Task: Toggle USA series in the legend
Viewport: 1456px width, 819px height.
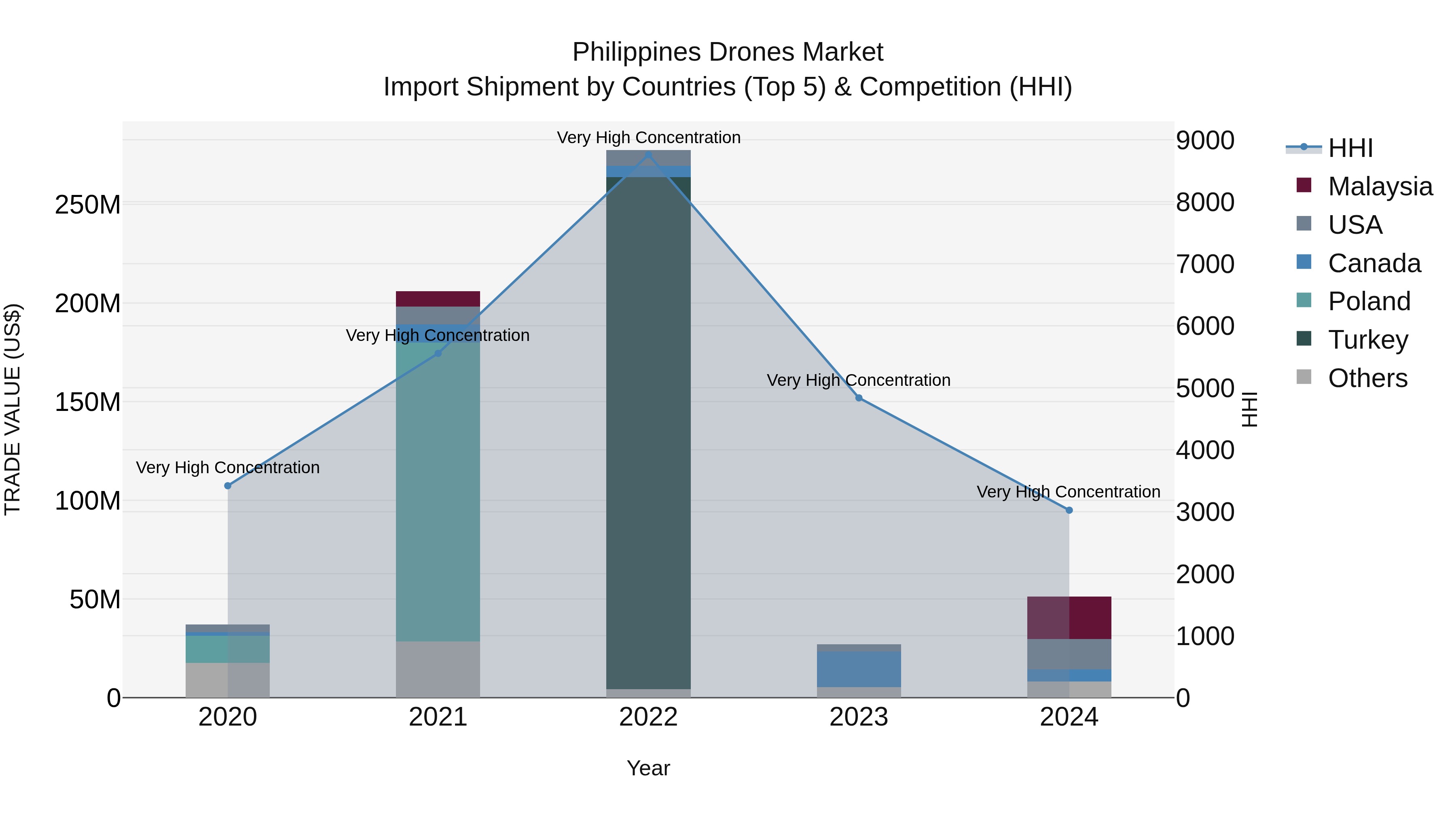Action: coord(1339,224)
